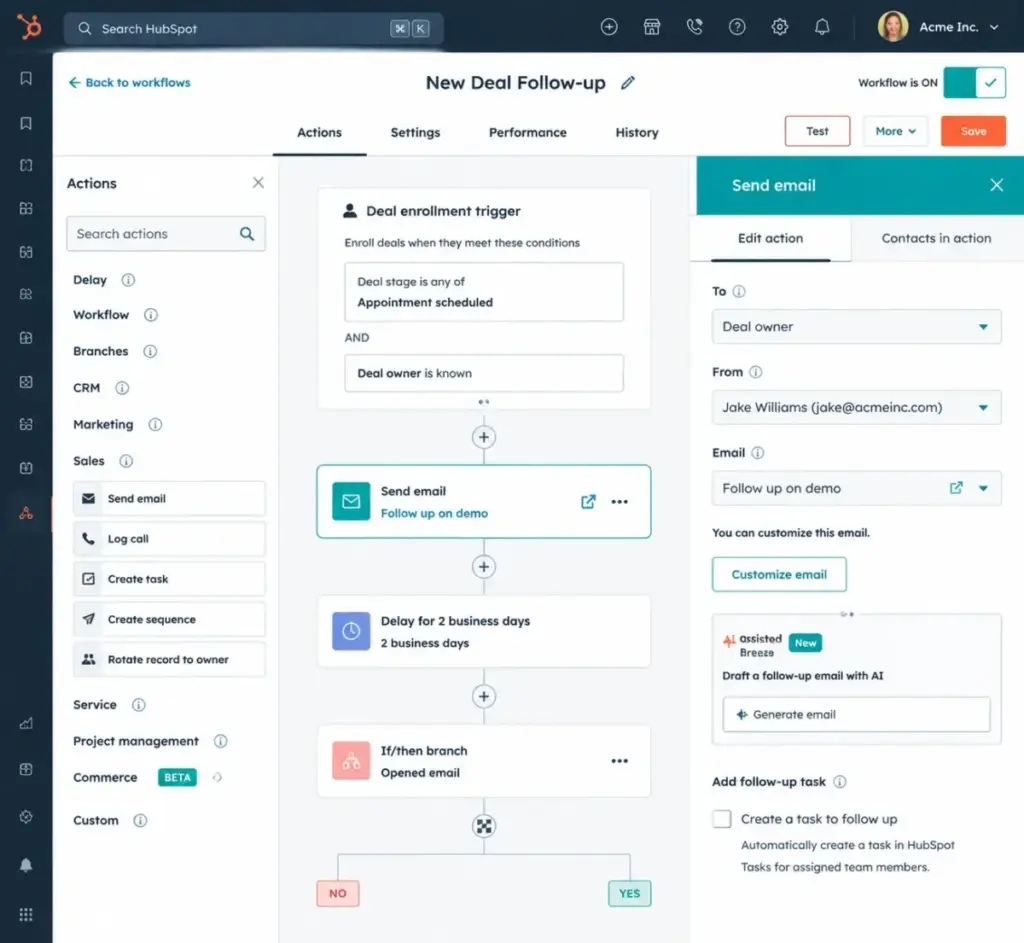Screen dimensions: 1024x943
Task: Switch to the Actions tab
Action: tap(319, 133)
